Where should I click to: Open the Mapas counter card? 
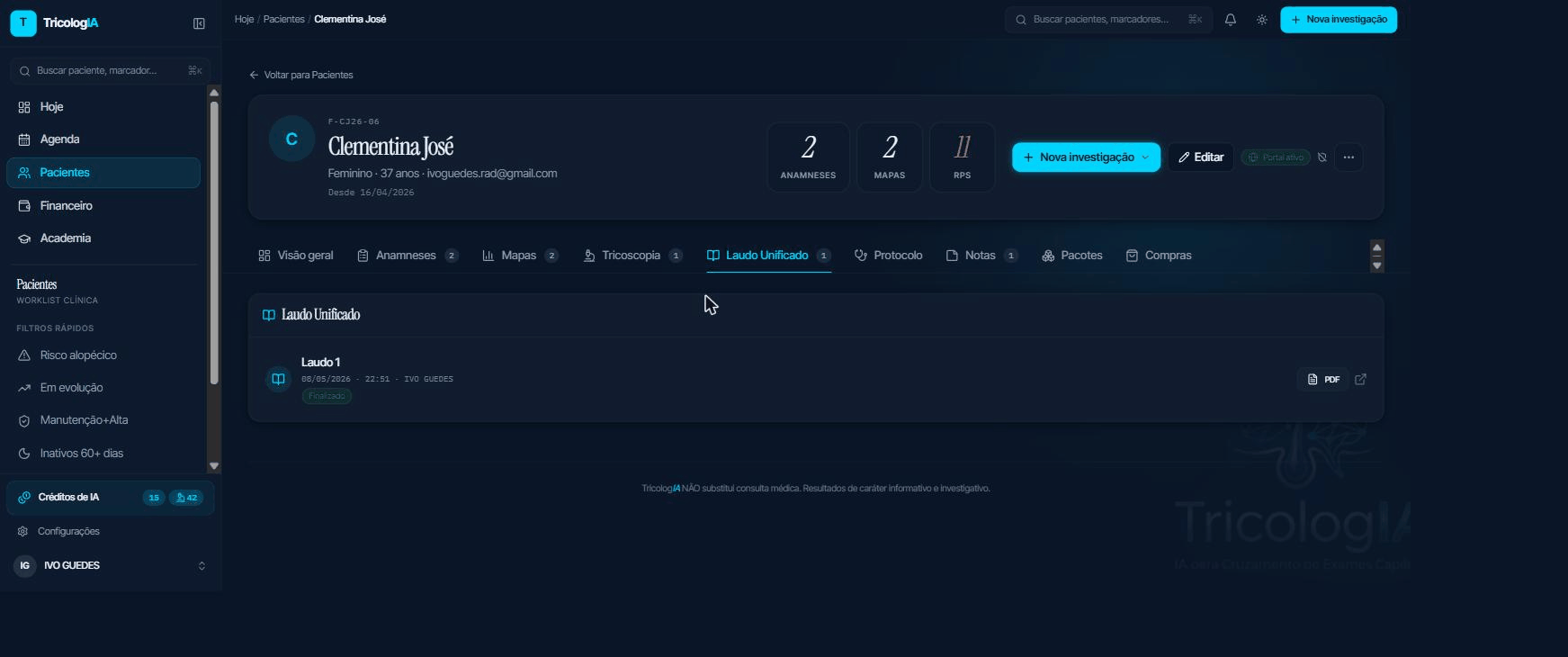pos(890,157)
